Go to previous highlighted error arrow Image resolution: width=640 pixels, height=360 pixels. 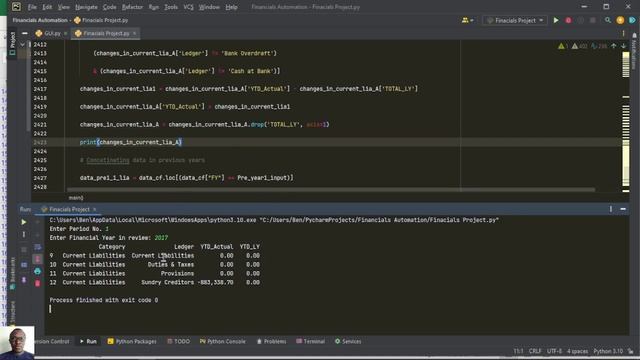[613, 46]
